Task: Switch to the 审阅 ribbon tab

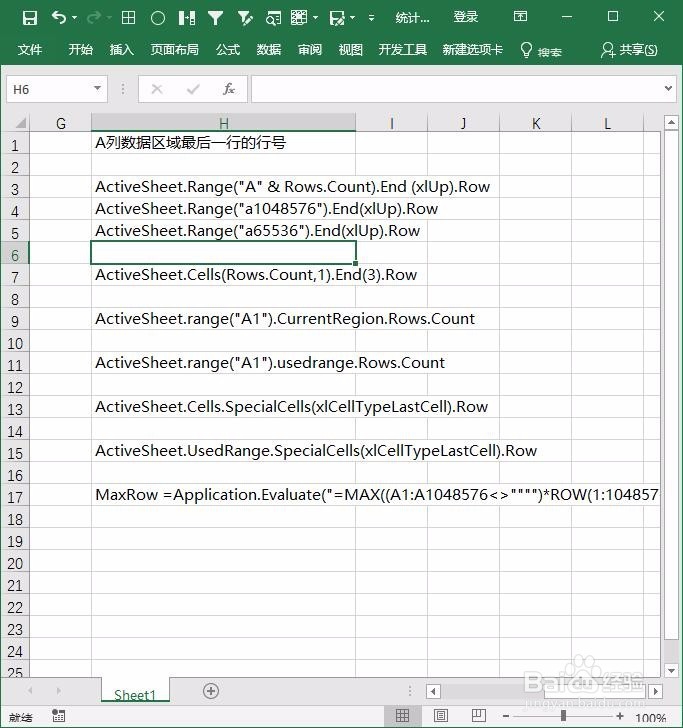Action: (x=310, y=49)
